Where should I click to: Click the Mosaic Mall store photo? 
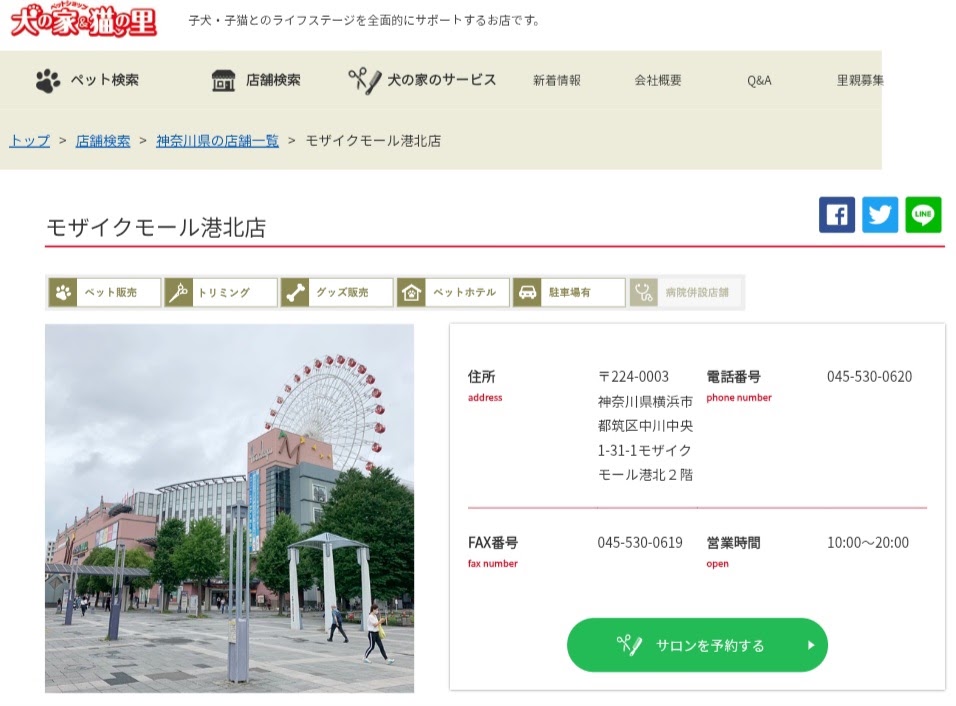229,508
